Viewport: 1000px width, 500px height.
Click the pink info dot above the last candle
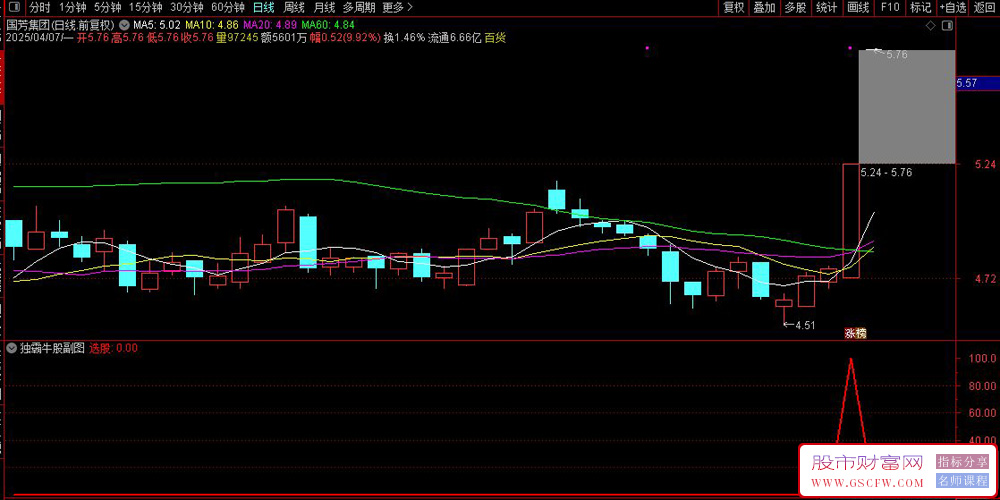tap(851, 48)
